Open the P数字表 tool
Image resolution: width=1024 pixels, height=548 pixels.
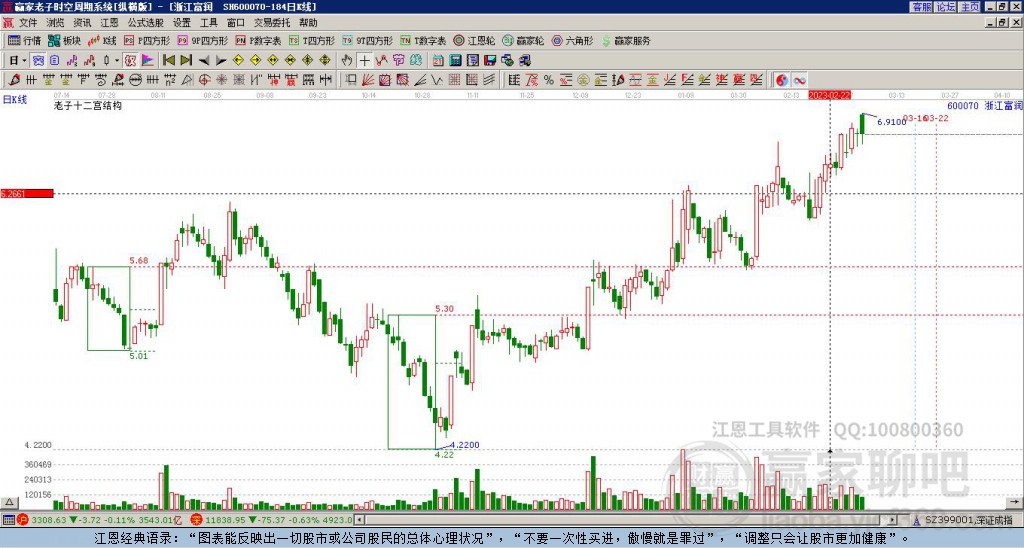(259, 40)
